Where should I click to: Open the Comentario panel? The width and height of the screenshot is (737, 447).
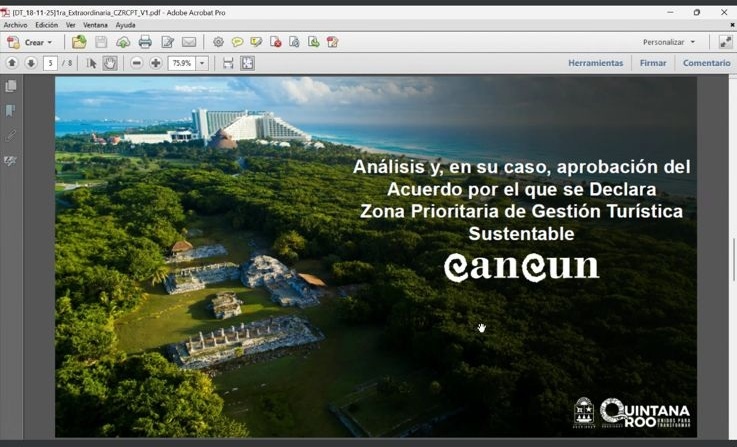(x=706, y=63)
